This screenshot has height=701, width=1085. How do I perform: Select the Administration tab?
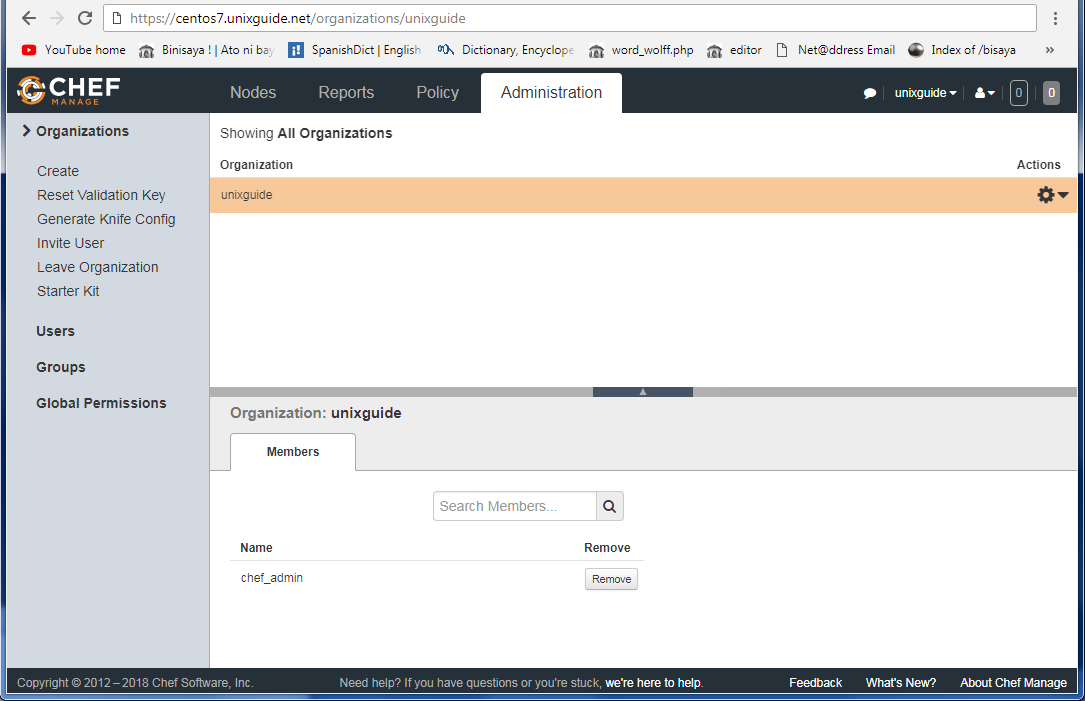(551, 93)
